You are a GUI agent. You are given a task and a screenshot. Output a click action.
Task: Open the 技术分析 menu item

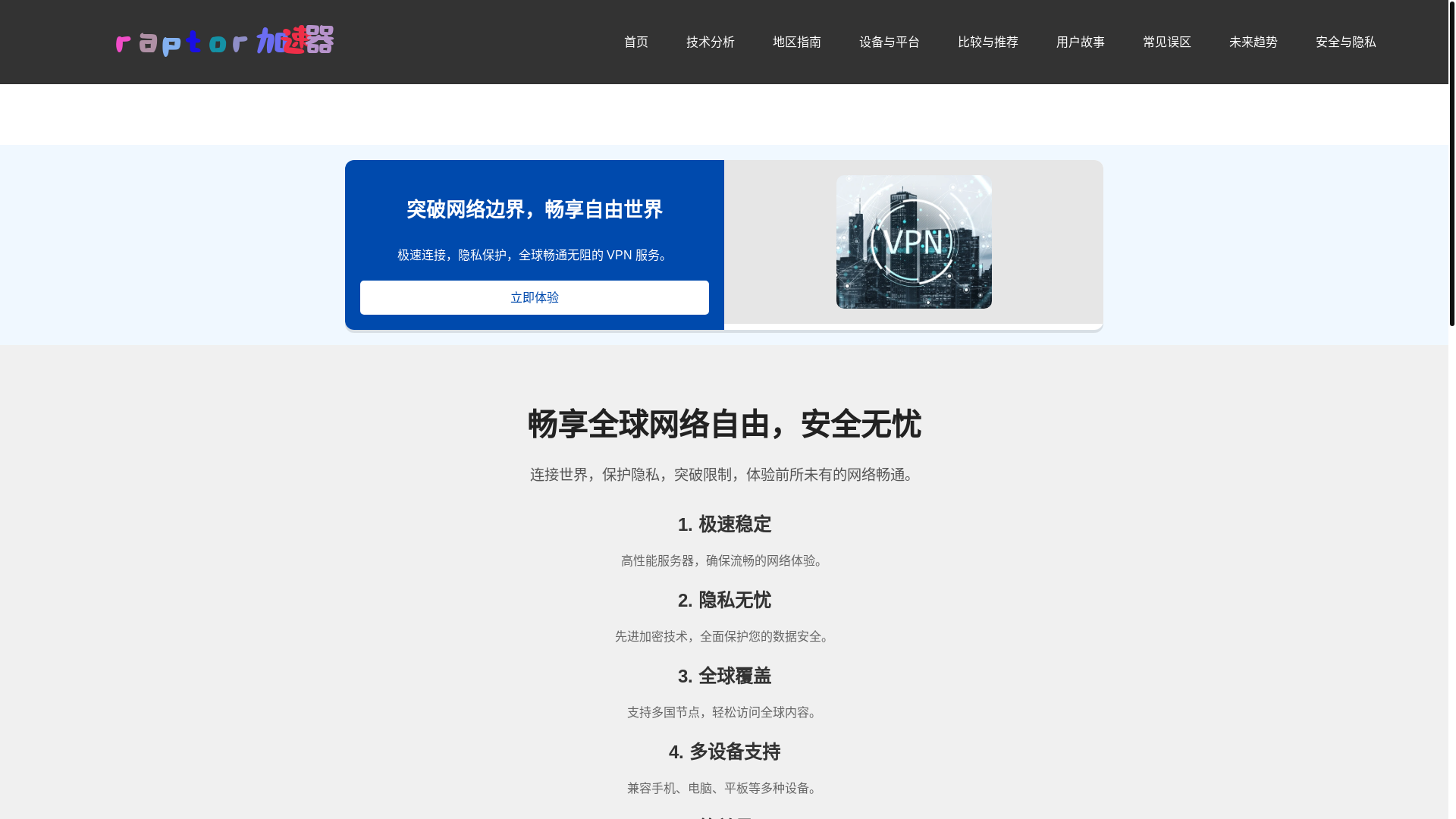pos(711,42)
